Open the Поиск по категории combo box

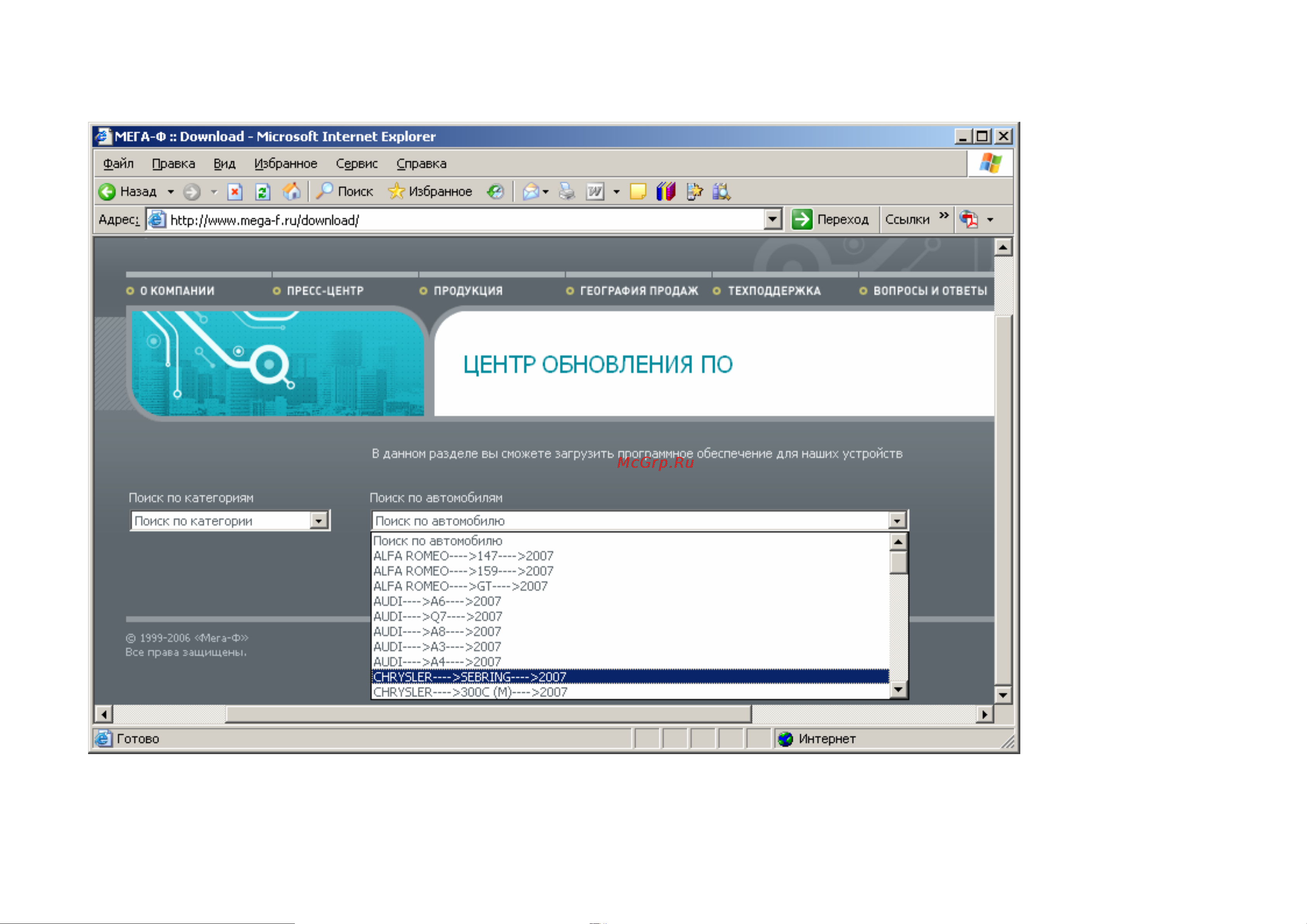230,520
